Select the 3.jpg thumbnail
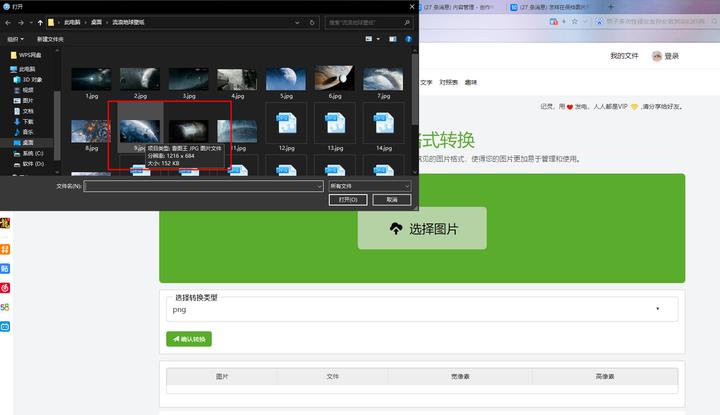The height and width of the screenshot is (415, 720). [x=189, y=79]
